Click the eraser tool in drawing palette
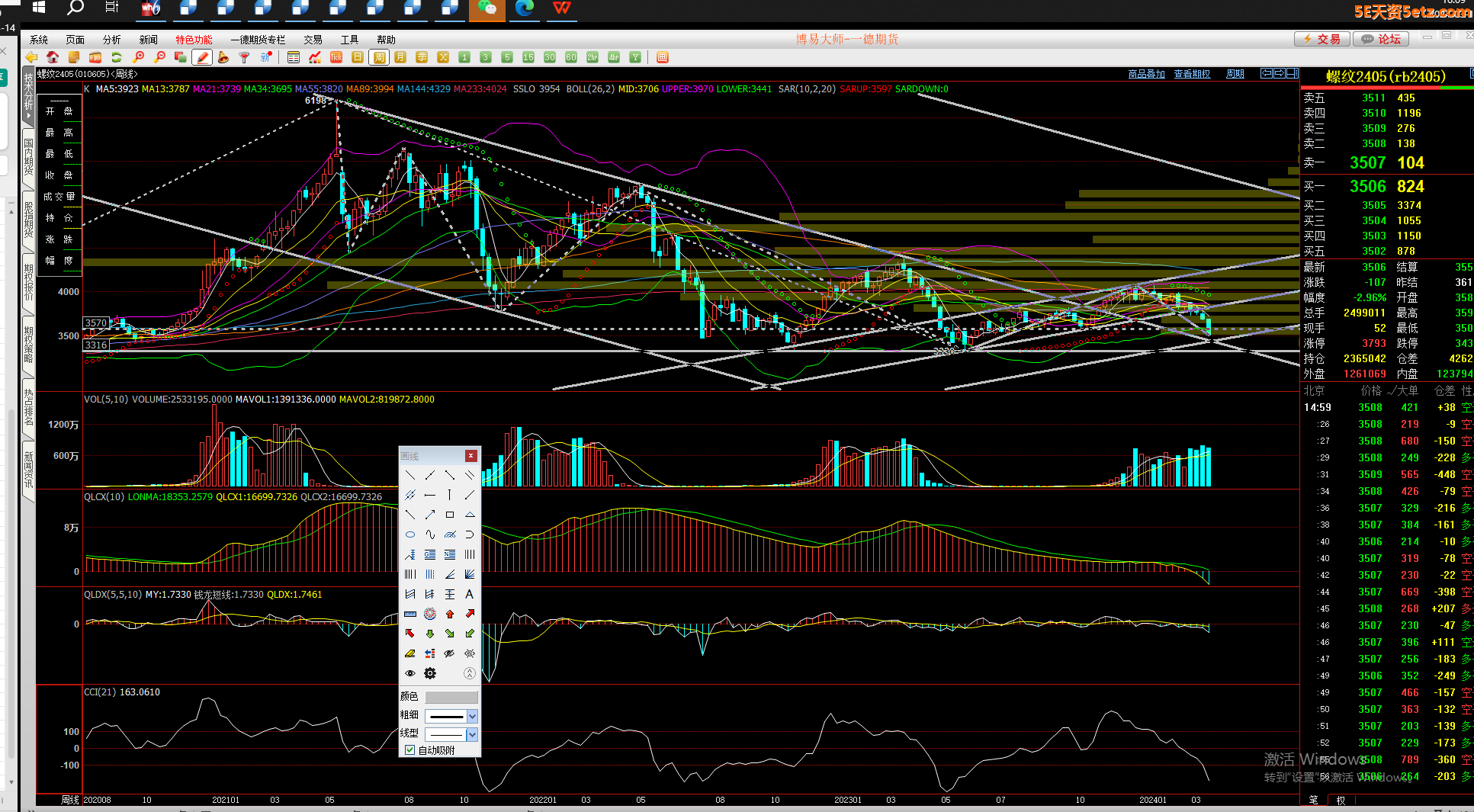 coord(410,653)
